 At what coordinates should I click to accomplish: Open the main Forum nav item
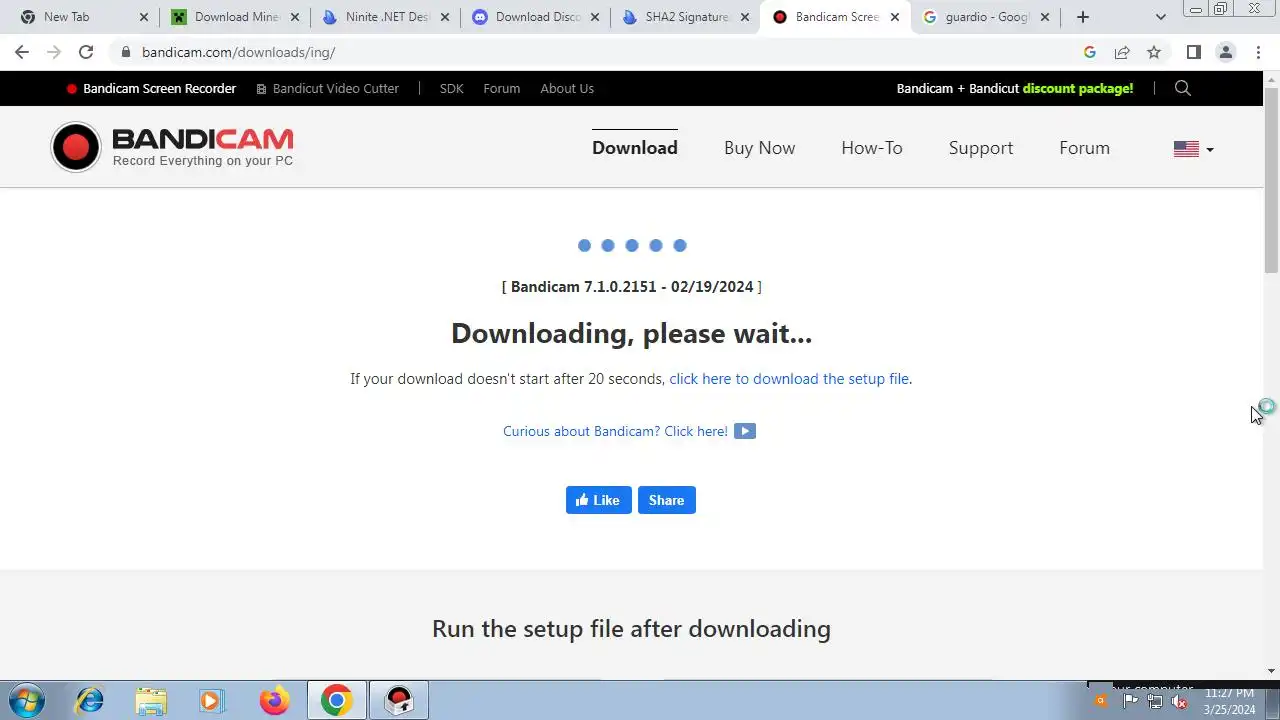[1085, 148]
